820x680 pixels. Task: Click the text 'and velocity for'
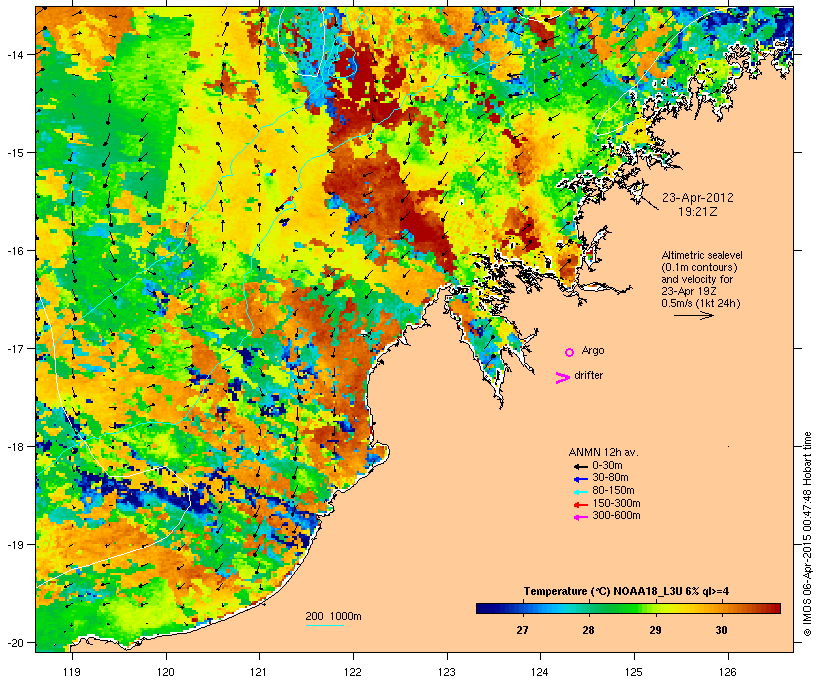click(697, 279)
